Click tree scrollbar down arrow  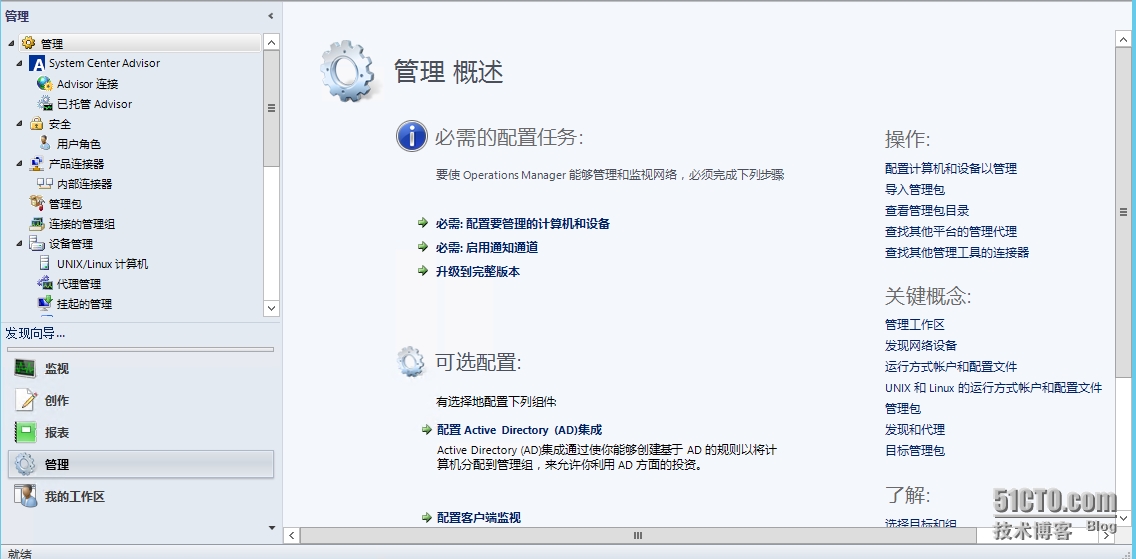(x=272, y=308)
